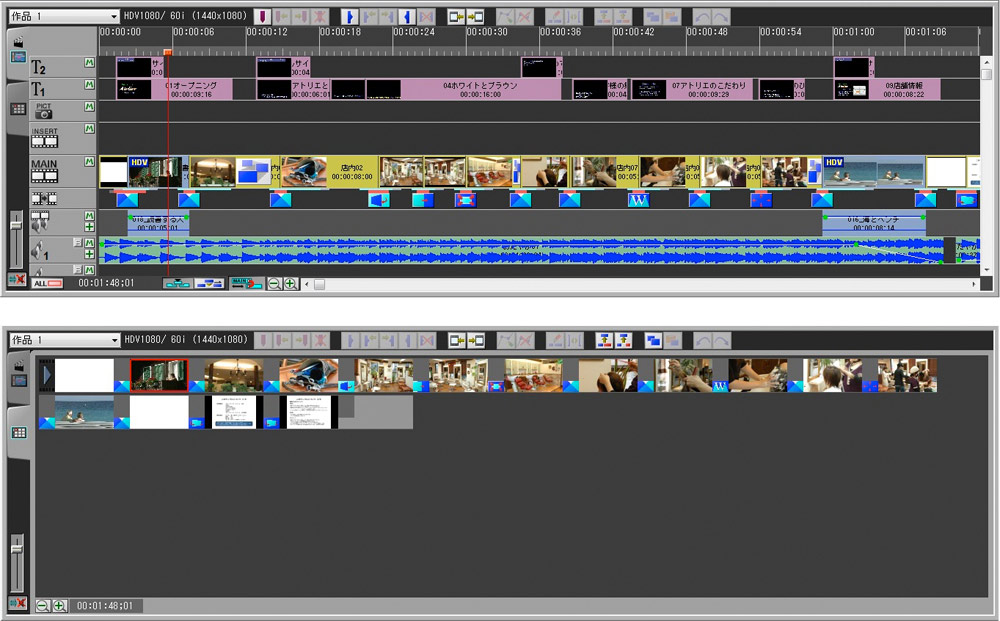Click the timeline horizontal scrollbar right arrow

click(x=974, y=284)
